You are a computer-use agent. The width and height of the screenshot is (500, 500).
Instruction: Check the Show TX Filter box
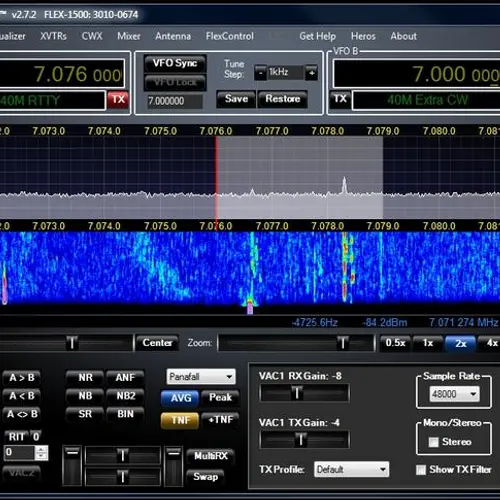pyautogui.click(x=421, y=470)
